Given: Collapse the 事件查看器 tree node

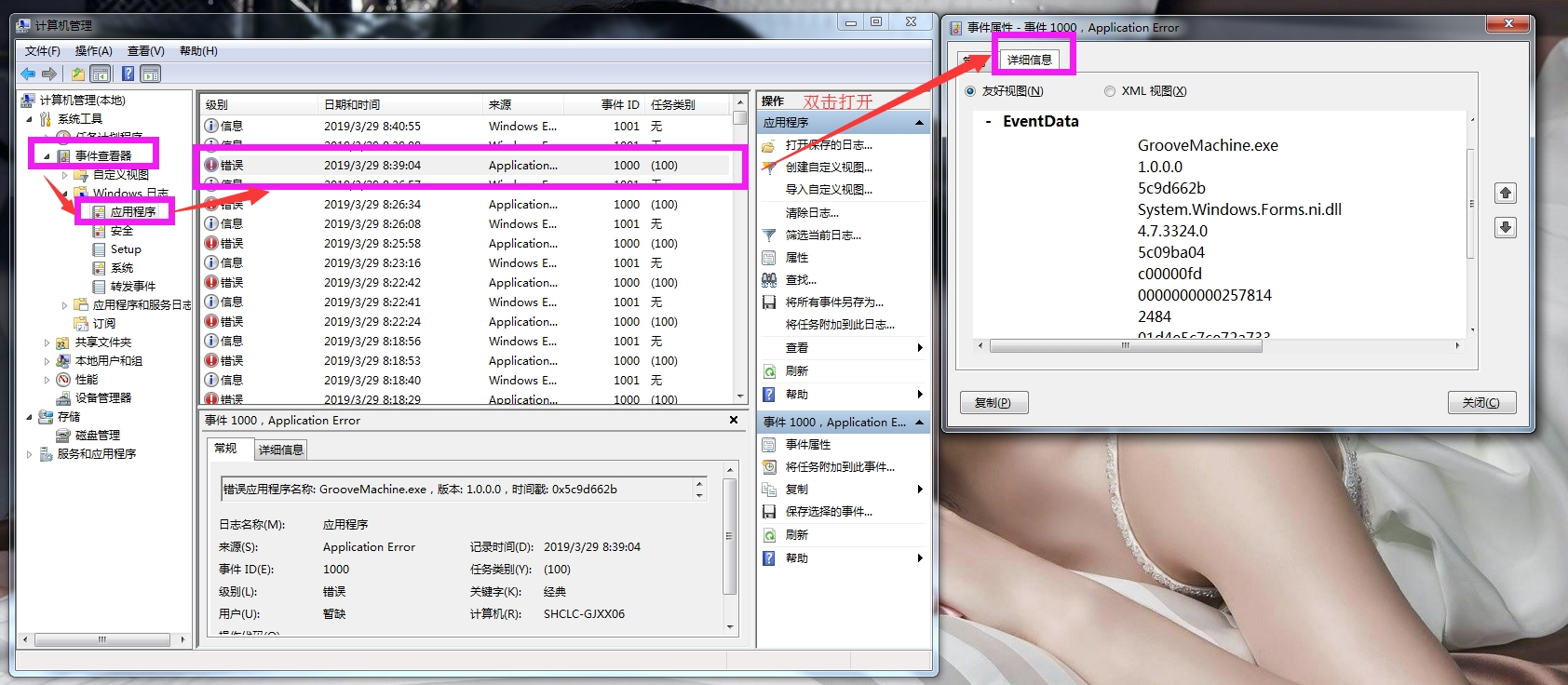Looking at the screenshot, I should click(x=47, y=156).
